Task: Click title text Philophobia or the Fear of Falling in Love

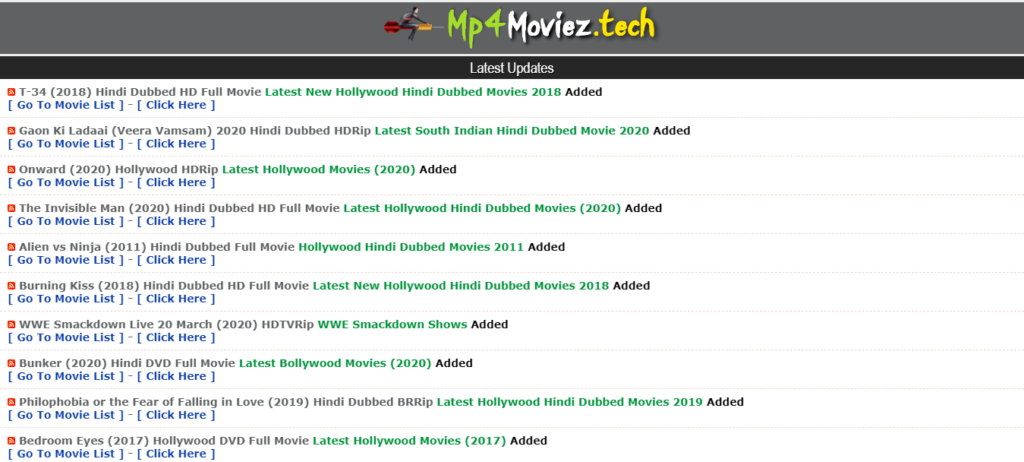Action: (144, 402)
